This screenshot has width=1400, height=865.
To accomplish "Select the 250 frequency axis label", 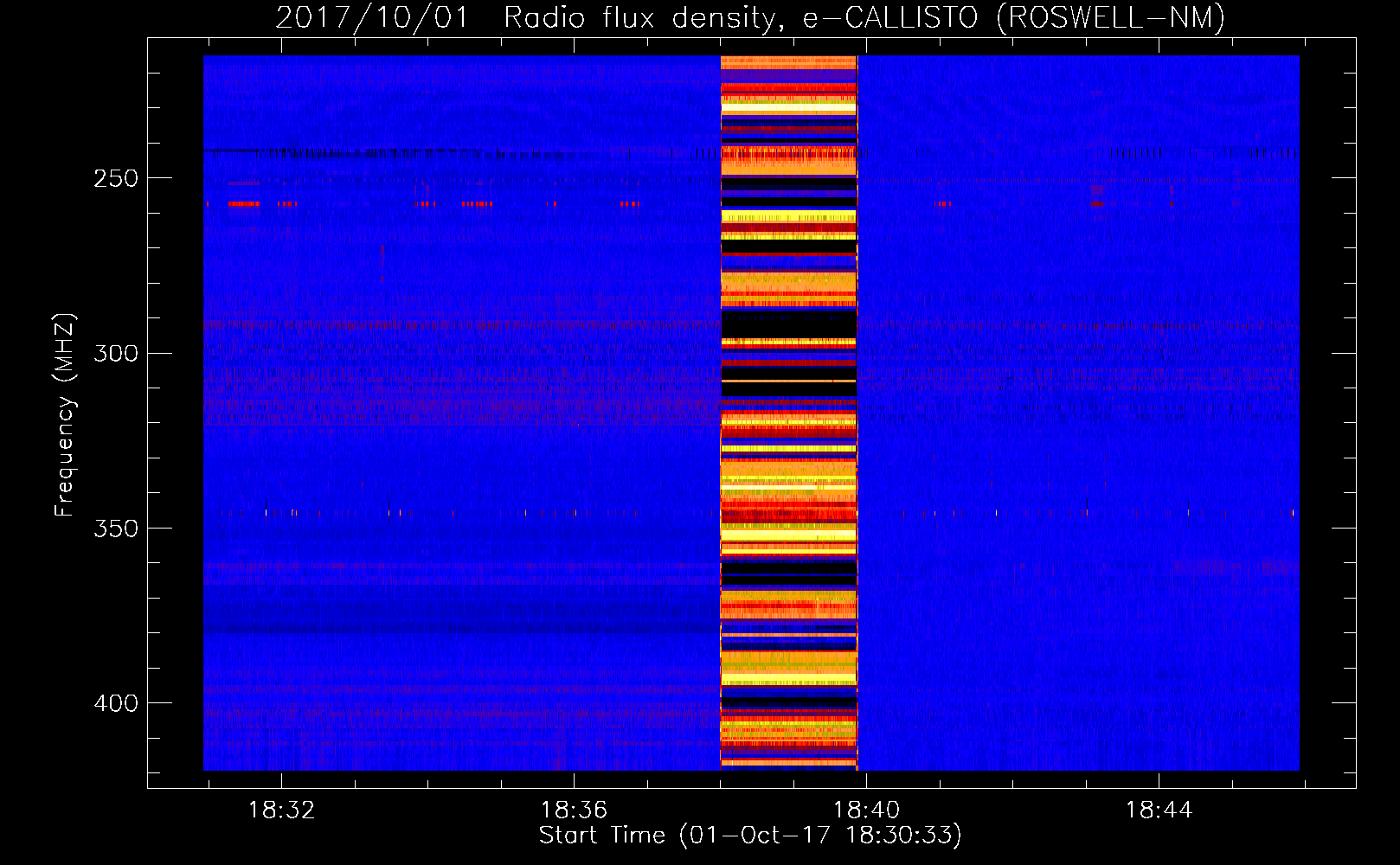I will click(115, 178).
